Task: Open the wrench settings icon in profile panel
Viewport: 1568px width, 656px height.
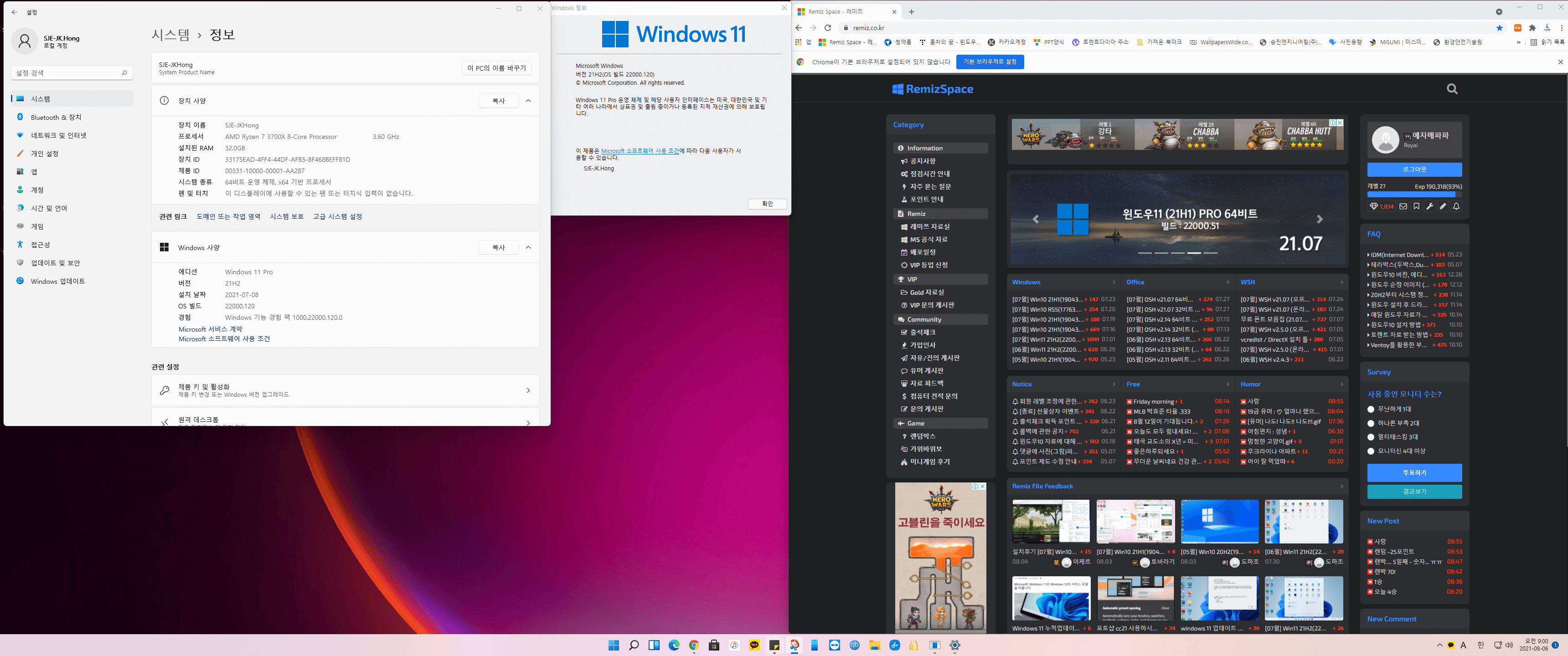Action: [x=1430, y=206]
